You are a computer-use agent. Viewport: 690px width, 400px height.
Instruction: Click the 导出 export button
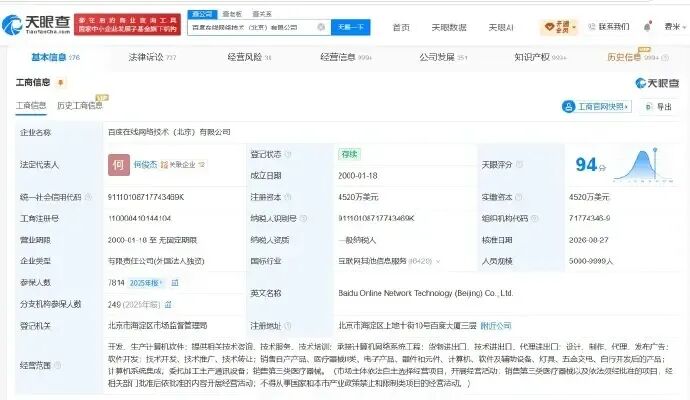pyautogui.click(x=659, y=106)
